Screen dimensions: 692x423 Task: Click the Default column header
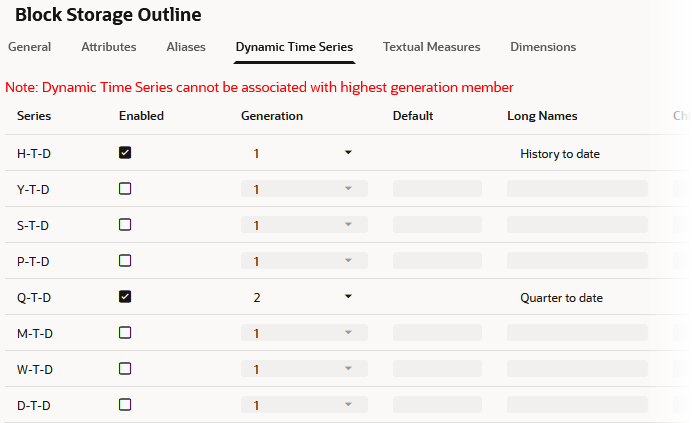[413, 116]
